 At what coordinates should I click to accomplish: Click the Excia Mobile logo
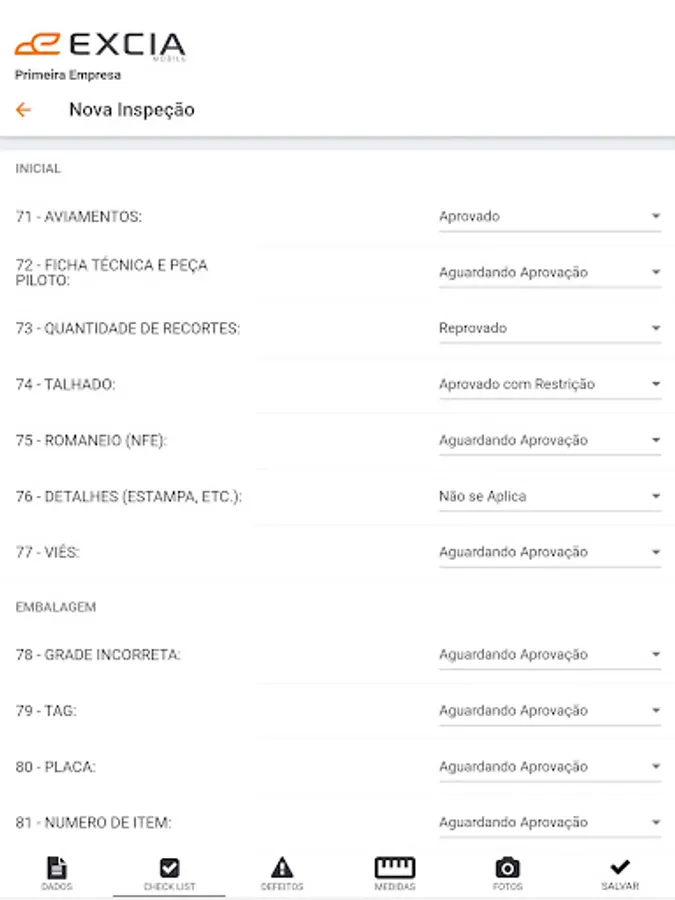(100, 46)
